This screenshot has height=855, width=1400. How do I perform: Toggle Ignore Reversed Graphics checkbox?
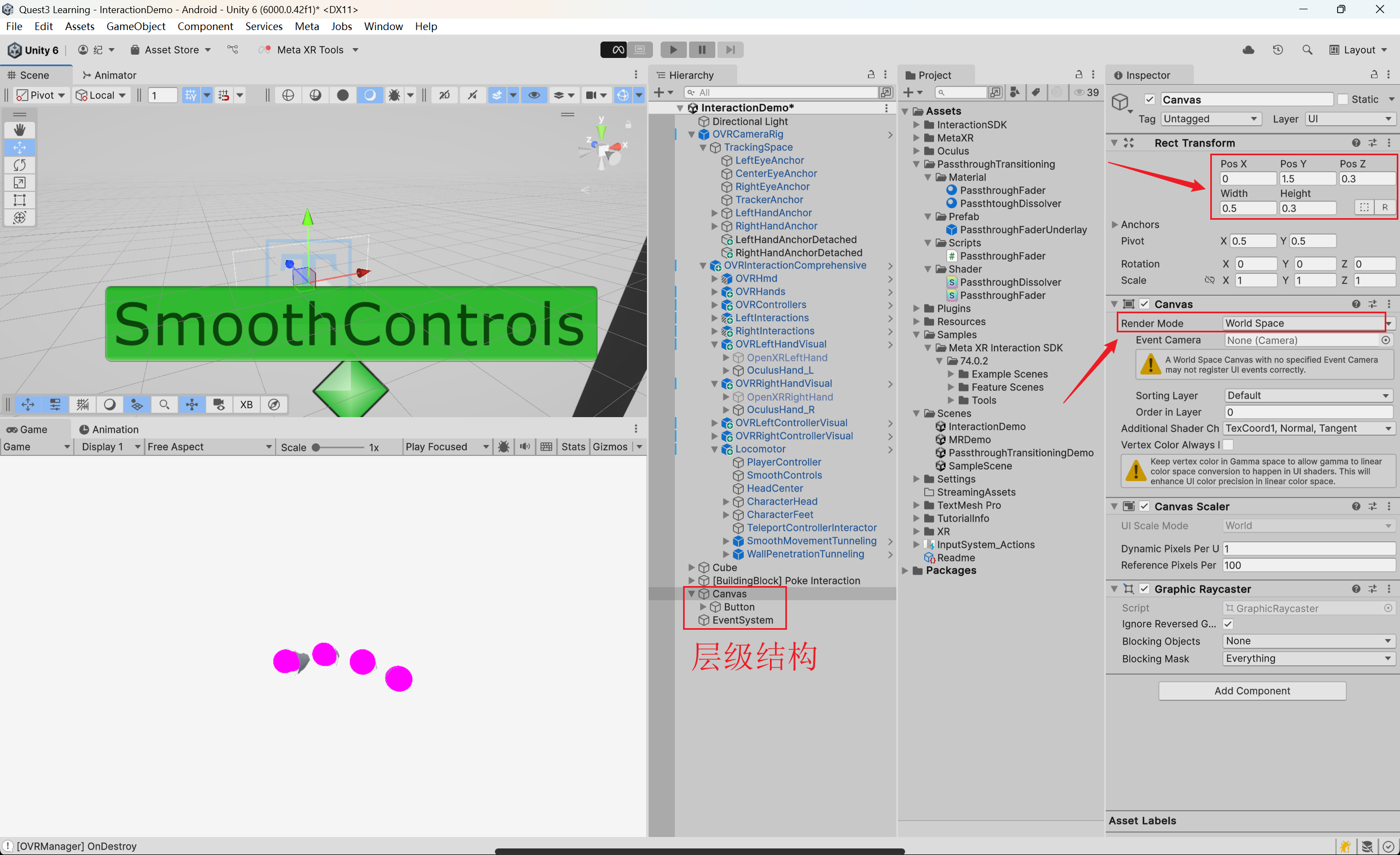(1228, 624)
